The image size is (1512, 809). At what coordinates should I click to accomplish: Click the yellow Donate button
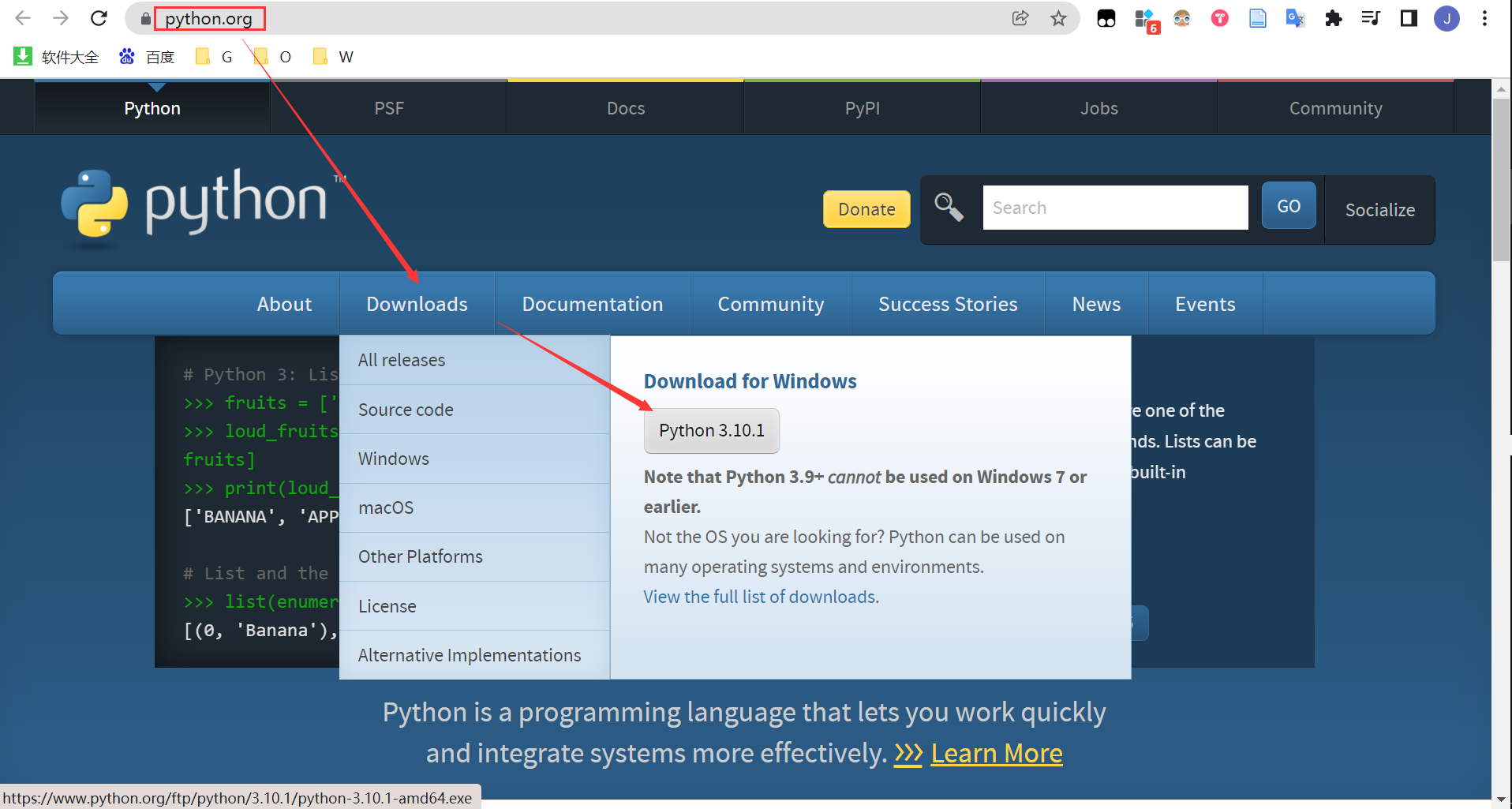coord(866,209)
